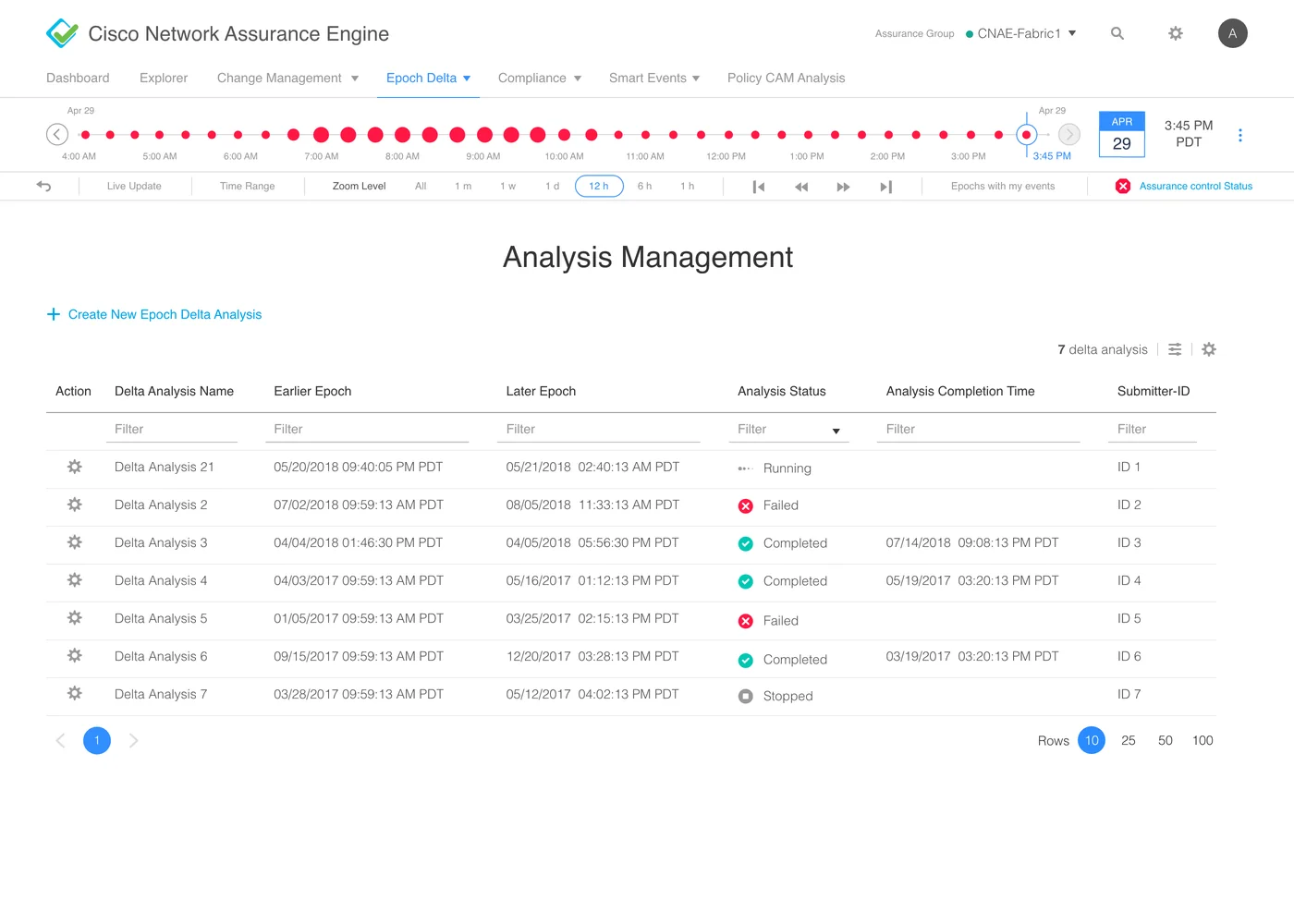Image resolution: width=1294 pixels, height=924 pixels.
Task: Set zoom level to 1 w
Action: (x=508, y=186)
